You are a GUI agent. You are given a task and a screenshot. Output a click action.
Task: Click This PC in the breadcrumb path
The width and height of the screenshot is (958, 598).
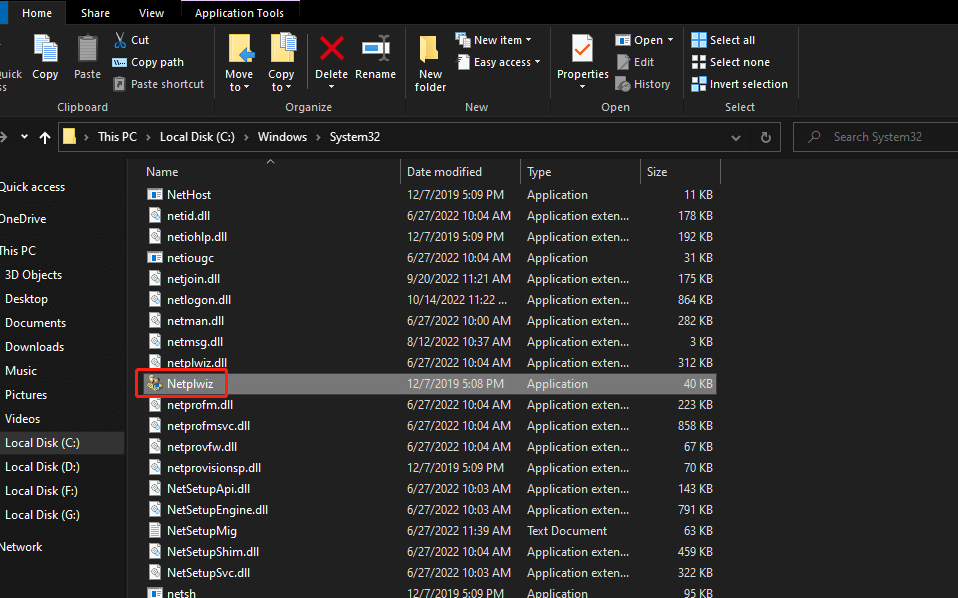click(x=117, y=137)
